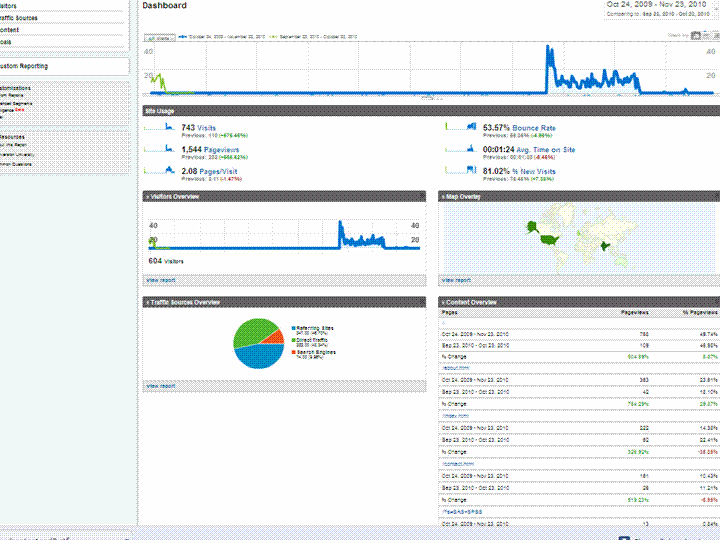Open Traffic Sources in sidebar

(22, 18)
